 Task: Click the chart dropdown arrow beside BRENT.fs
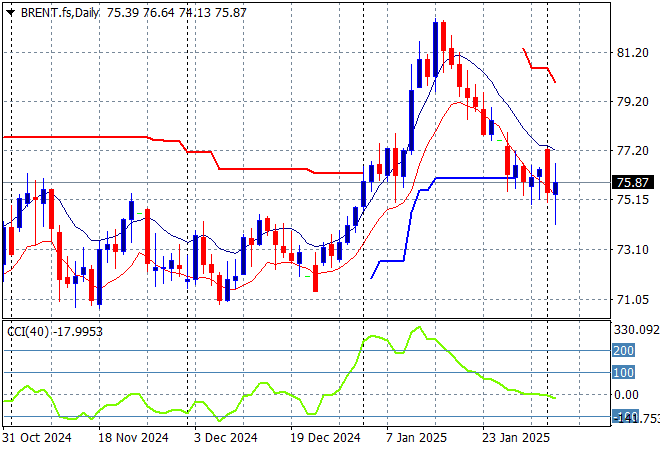pyautogui.click(x=11, y=13)
